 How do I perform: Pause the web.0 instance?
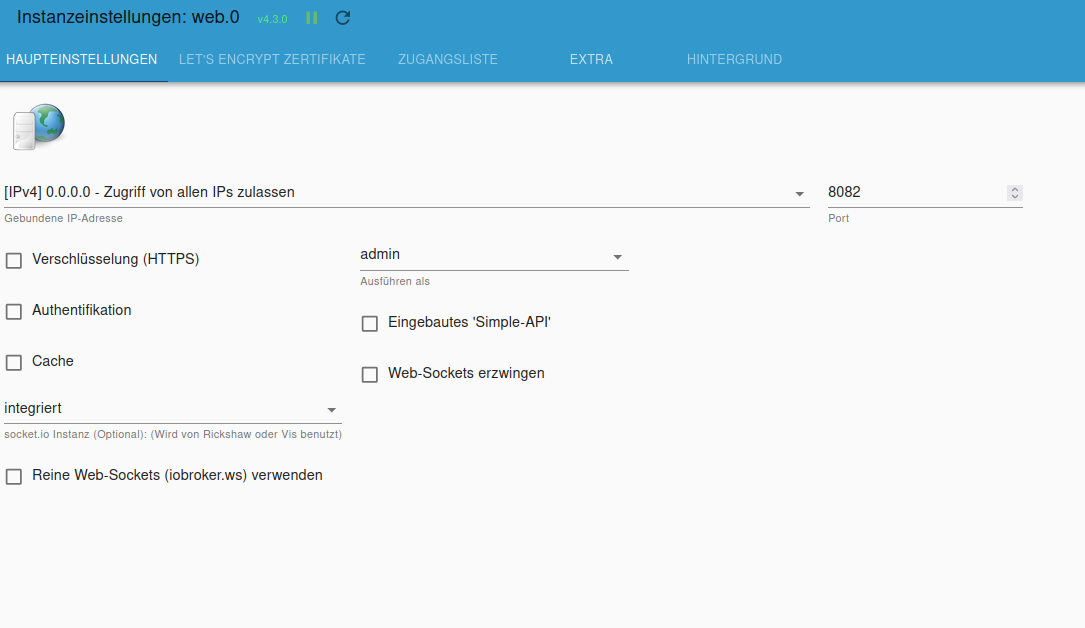[312, 18]
